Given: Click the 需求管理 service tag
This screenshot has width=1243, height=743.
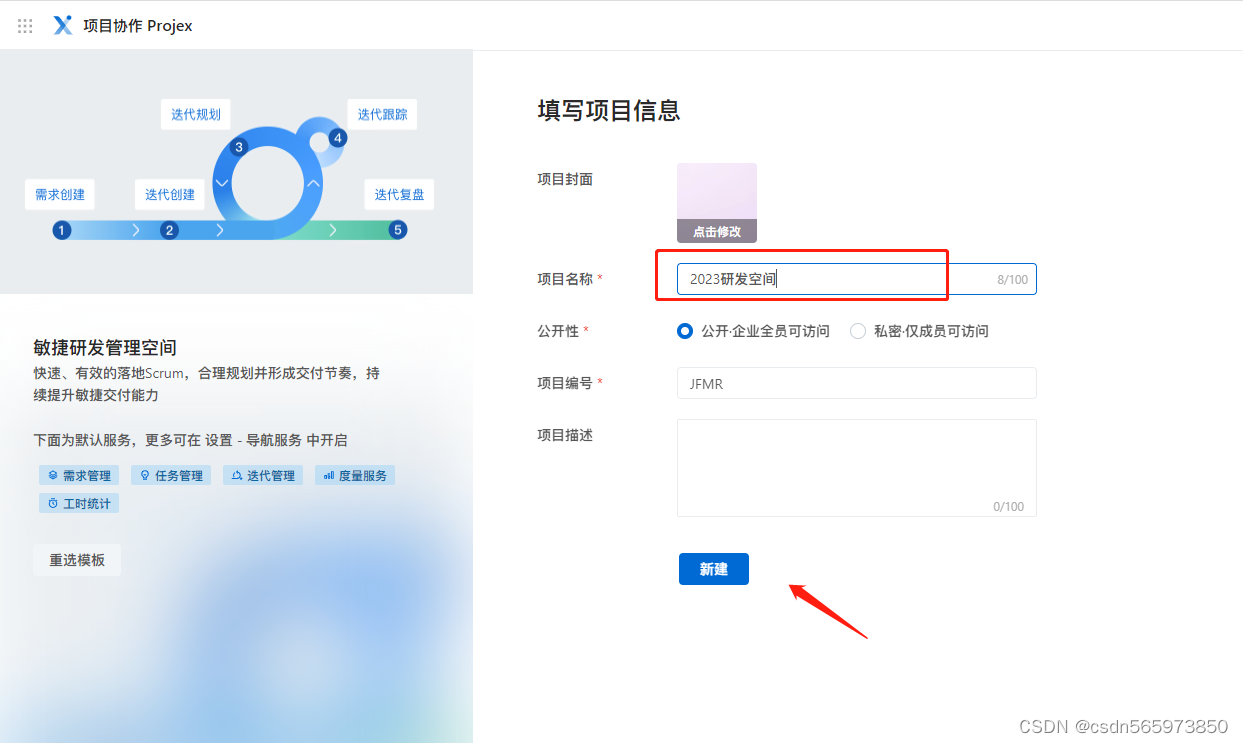Looking at the screenshot, I should (79, 475).
